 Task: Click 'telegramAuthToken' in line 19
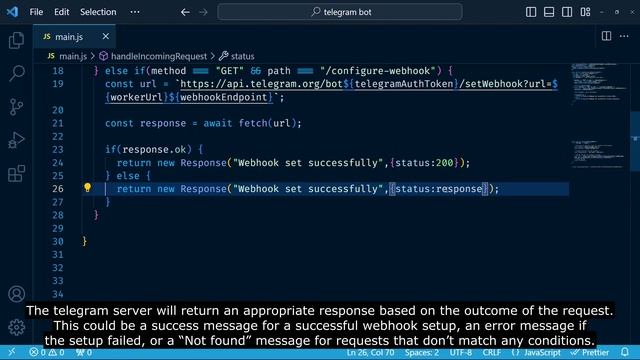pyautogui.click(x=404, y=84)
